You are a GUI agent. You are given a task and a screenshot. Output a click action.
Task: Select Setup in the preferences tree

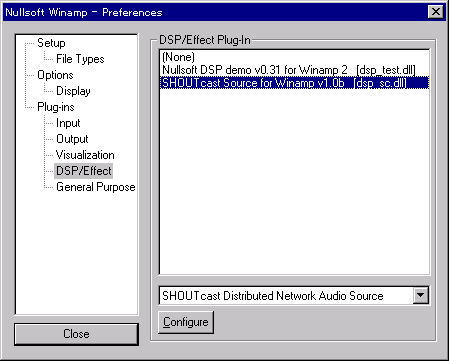point(51,43)
